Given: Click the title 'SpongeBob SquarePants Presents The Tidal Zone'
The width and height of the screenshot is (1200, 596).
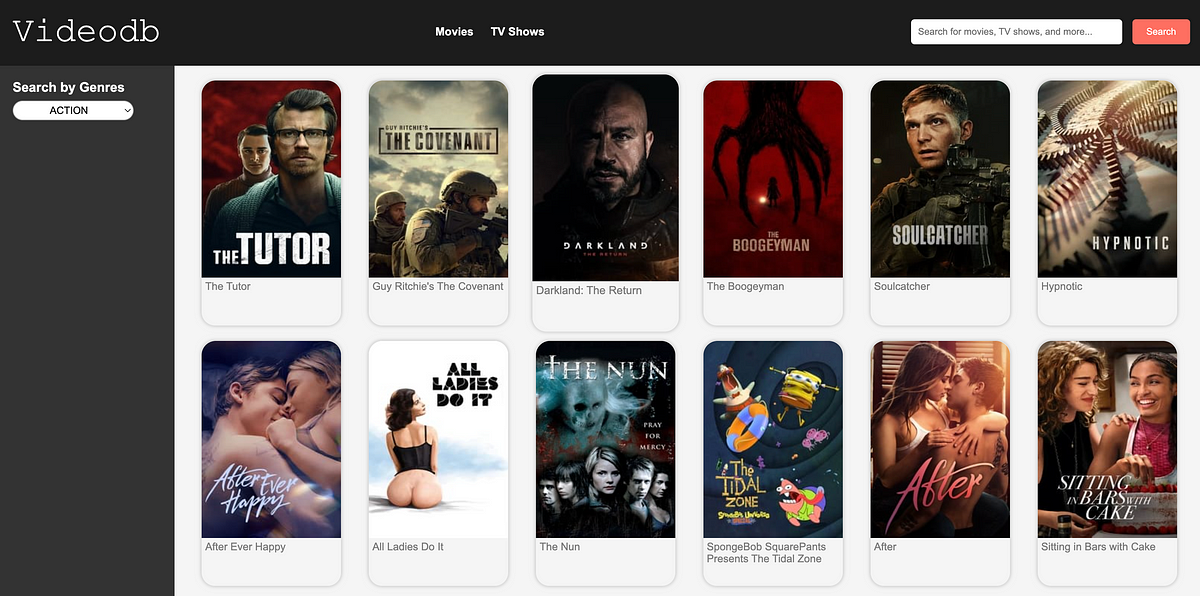Looking at the screenshot, I should tap(767, 553).
